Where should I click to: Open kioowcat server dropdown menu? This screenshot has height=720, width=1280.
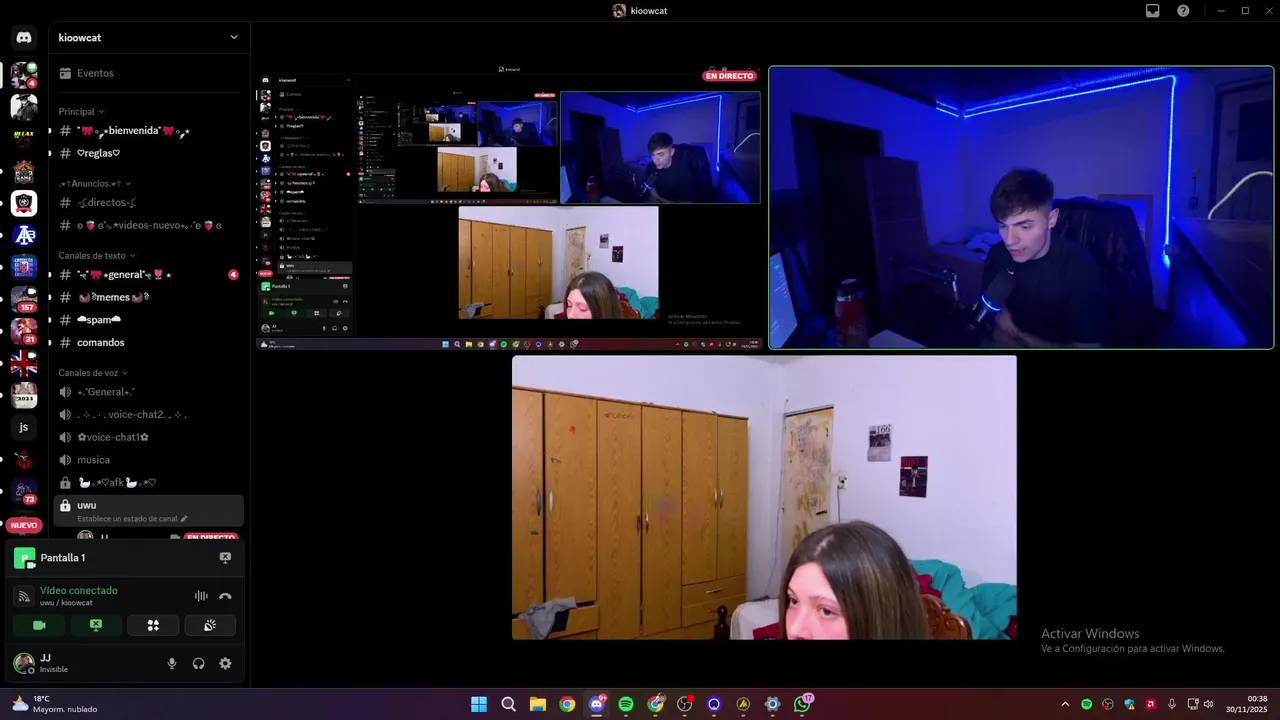click(149, 37)
